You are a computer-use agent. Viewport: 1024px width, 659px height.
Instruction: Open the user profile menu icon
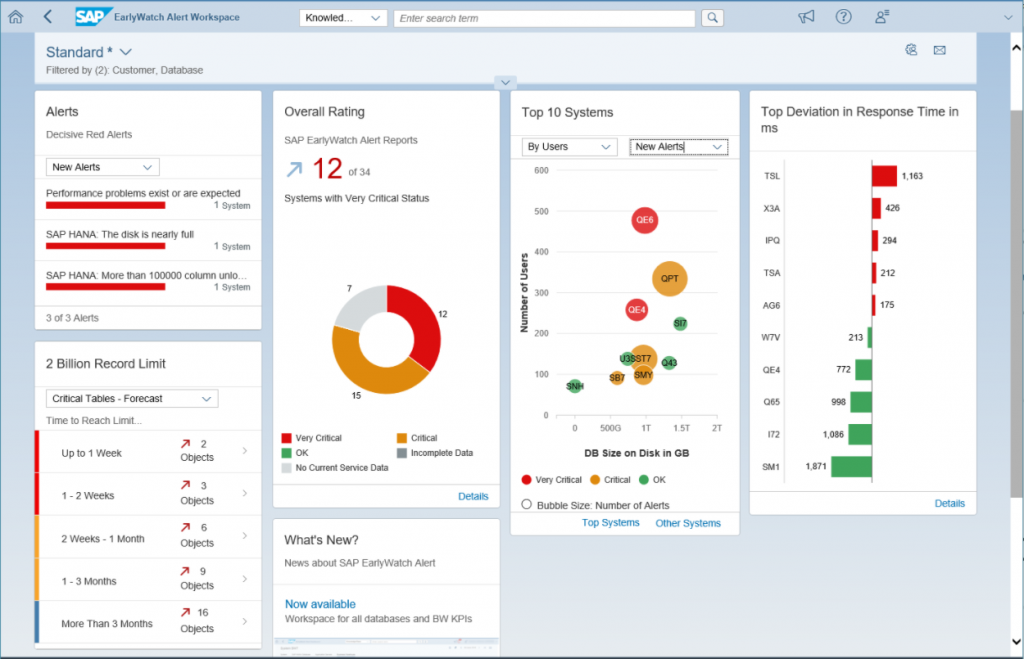coord(882,17)
